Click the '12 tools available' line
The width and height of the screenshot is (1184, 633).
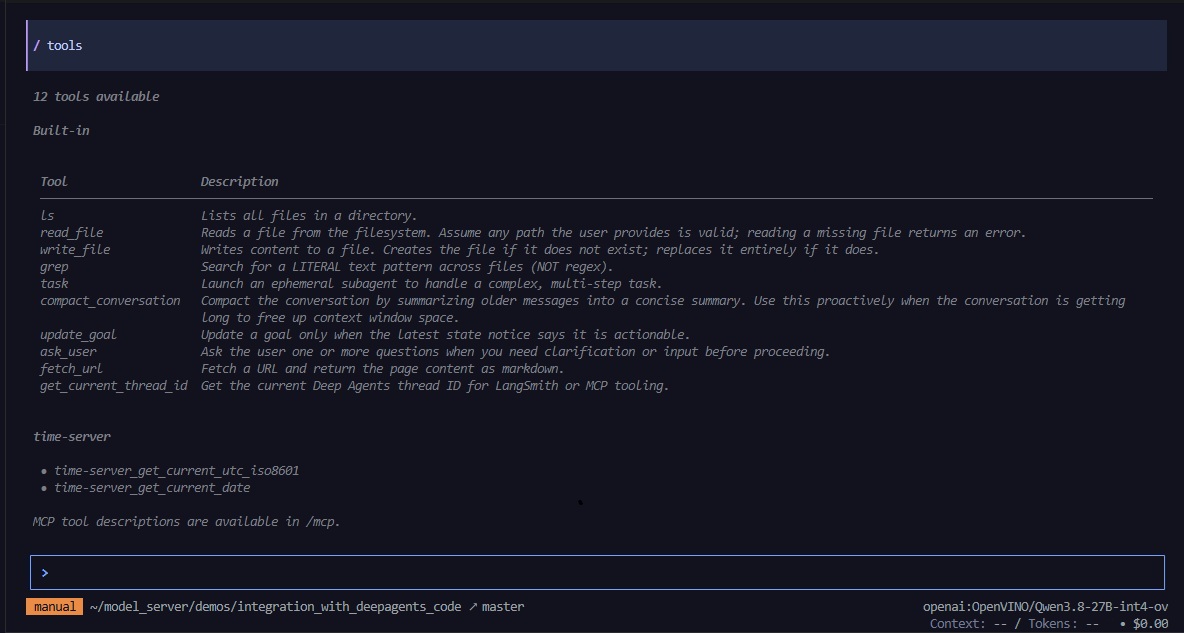[96, 97]
